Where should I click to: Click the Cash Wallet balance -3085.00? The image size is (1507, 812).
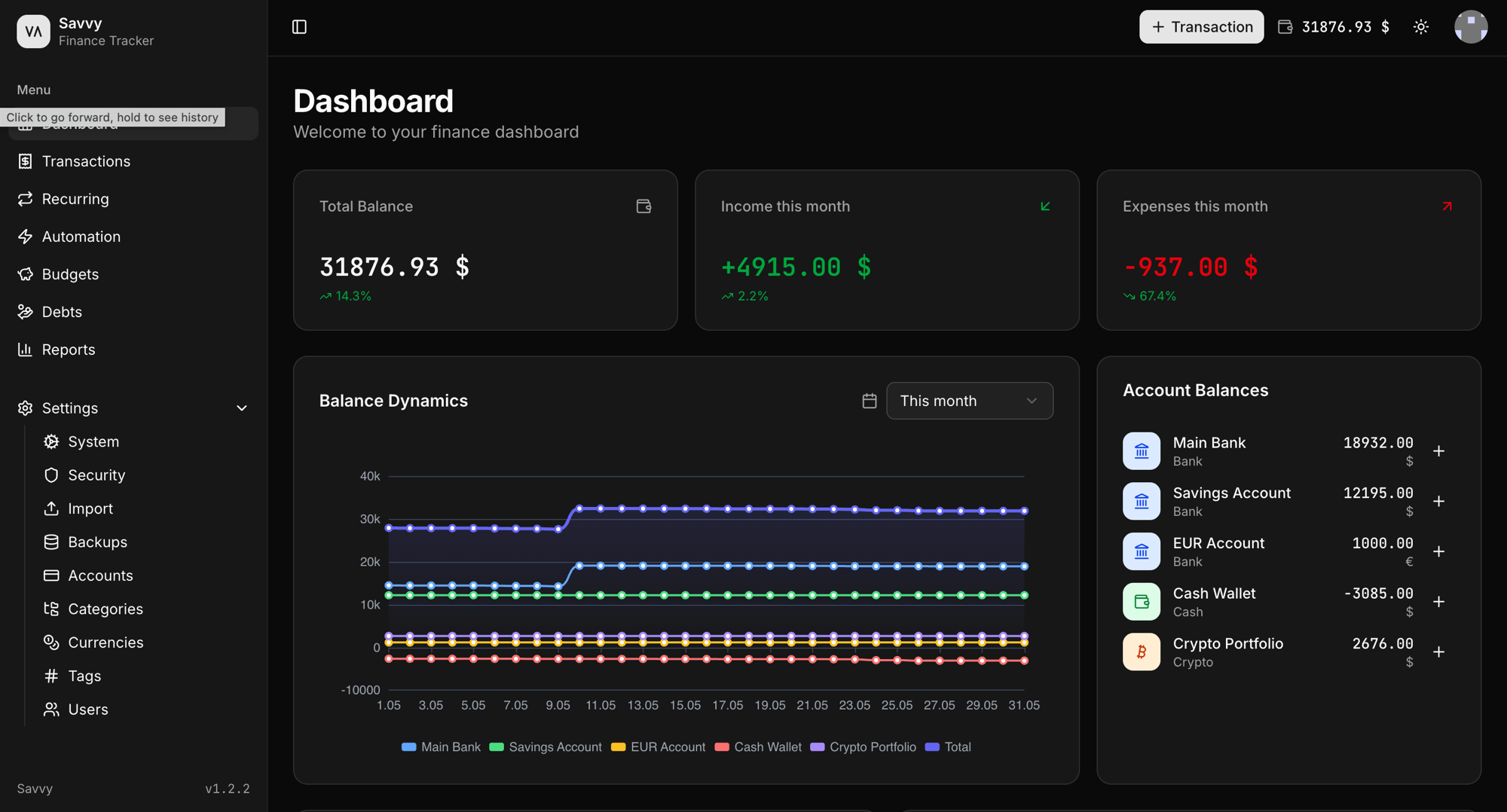pyautogui.click(x=1378, y=594)
